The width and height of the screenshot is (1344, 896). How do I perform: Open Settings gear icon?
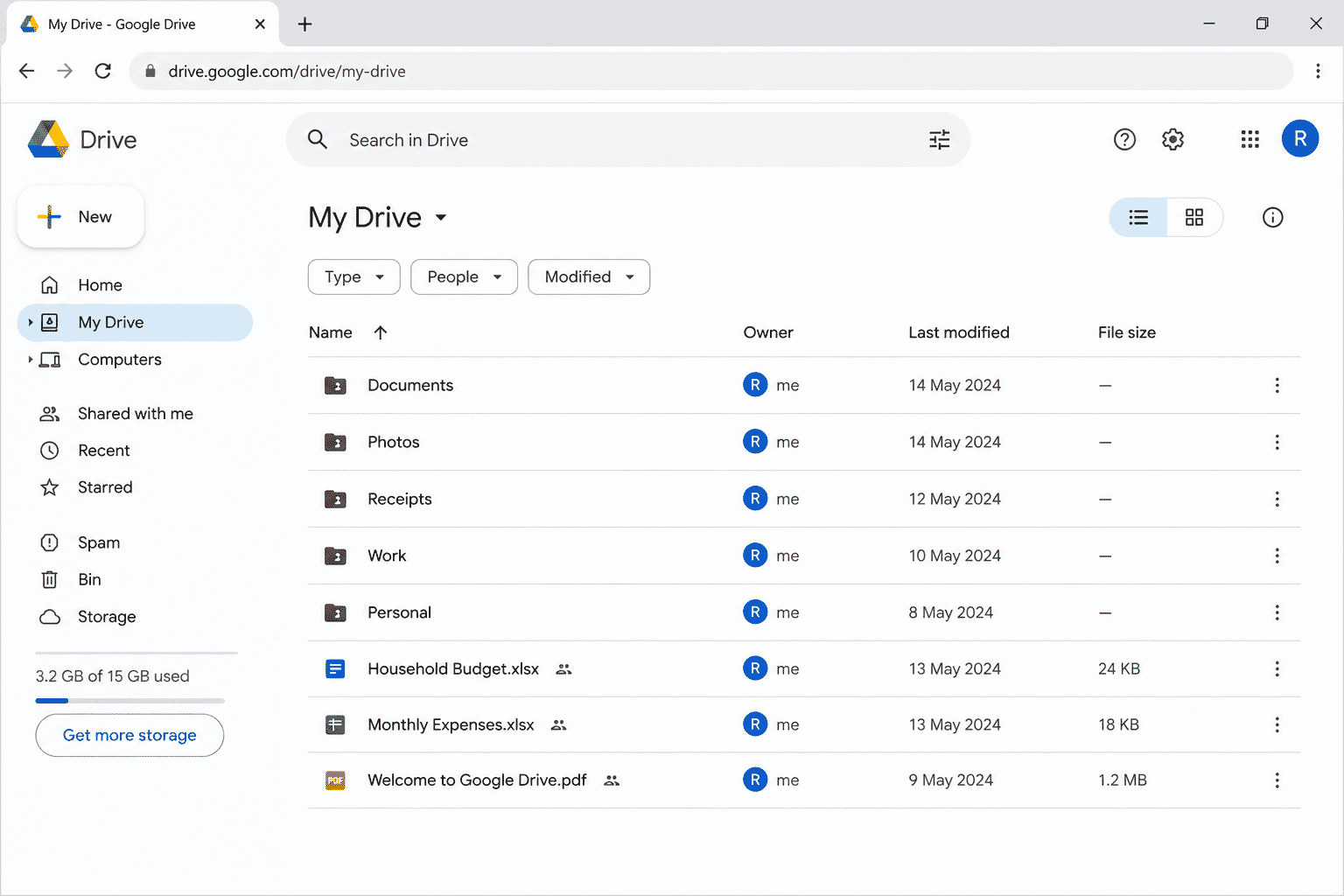[x=1172, y=139]
